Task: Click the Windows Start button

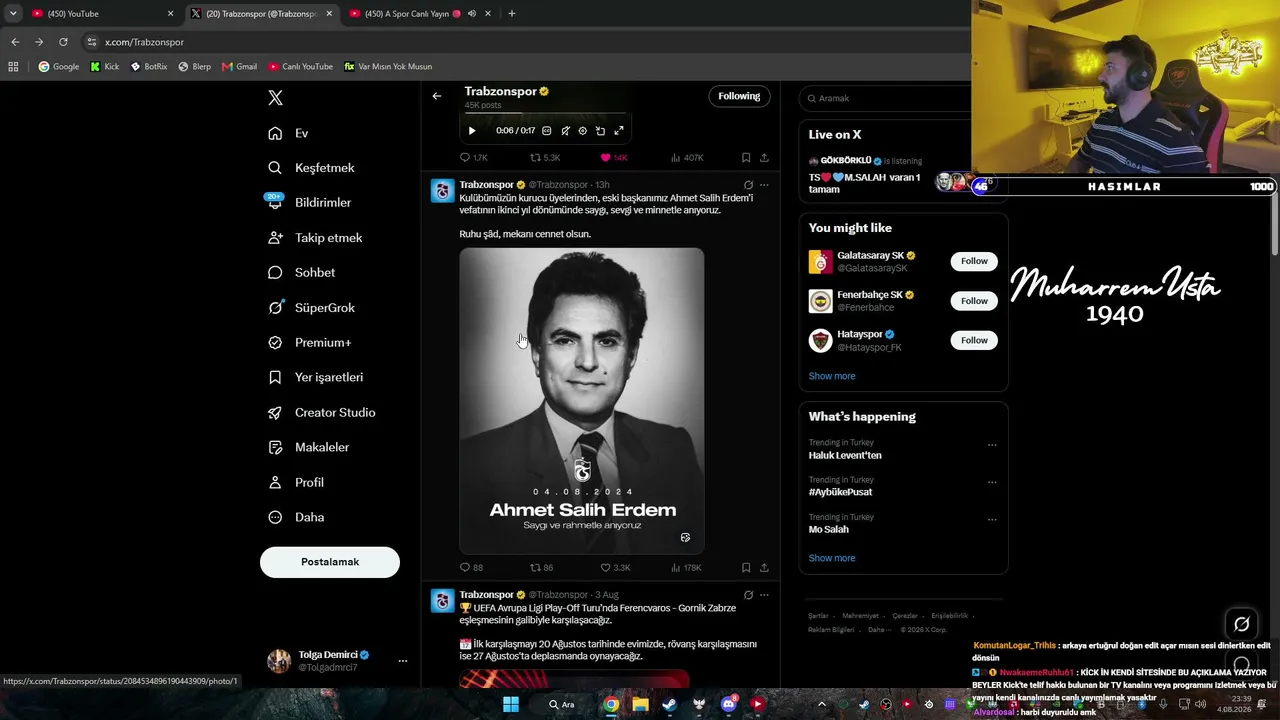Action: click(x=510, y=704)
